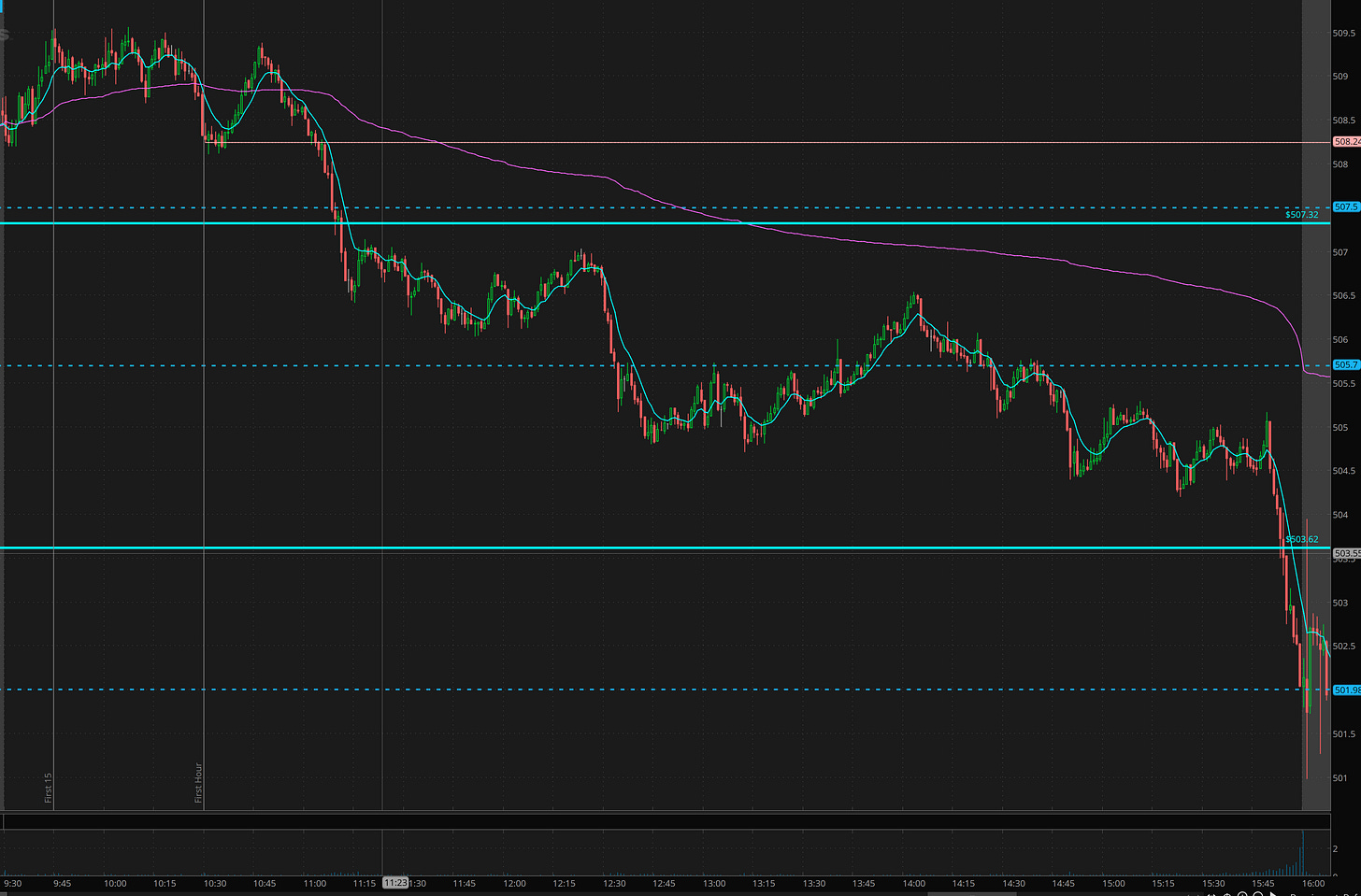Click the 501 price axis value
The height and width of the screenshot is (896, 1361).
pyautogui.click(x=1340, y=778)
